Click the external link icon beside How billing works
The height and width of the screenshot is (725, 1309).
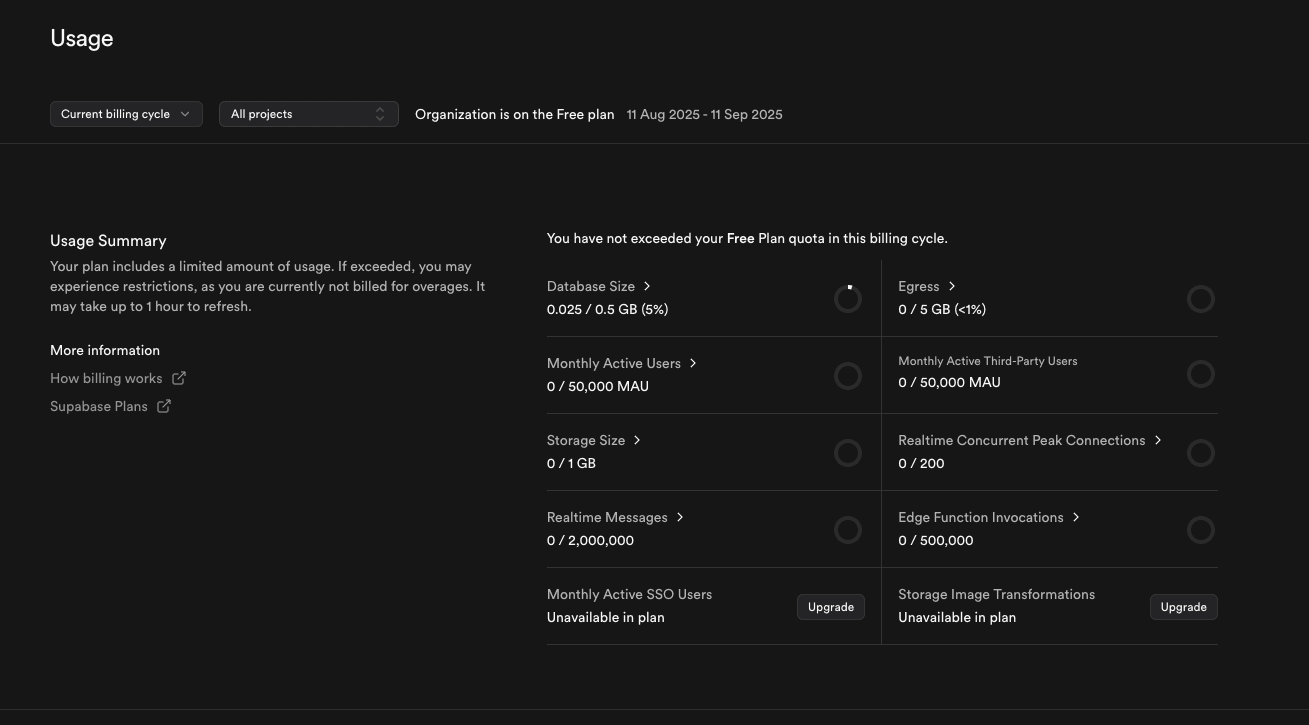point(179,378)
